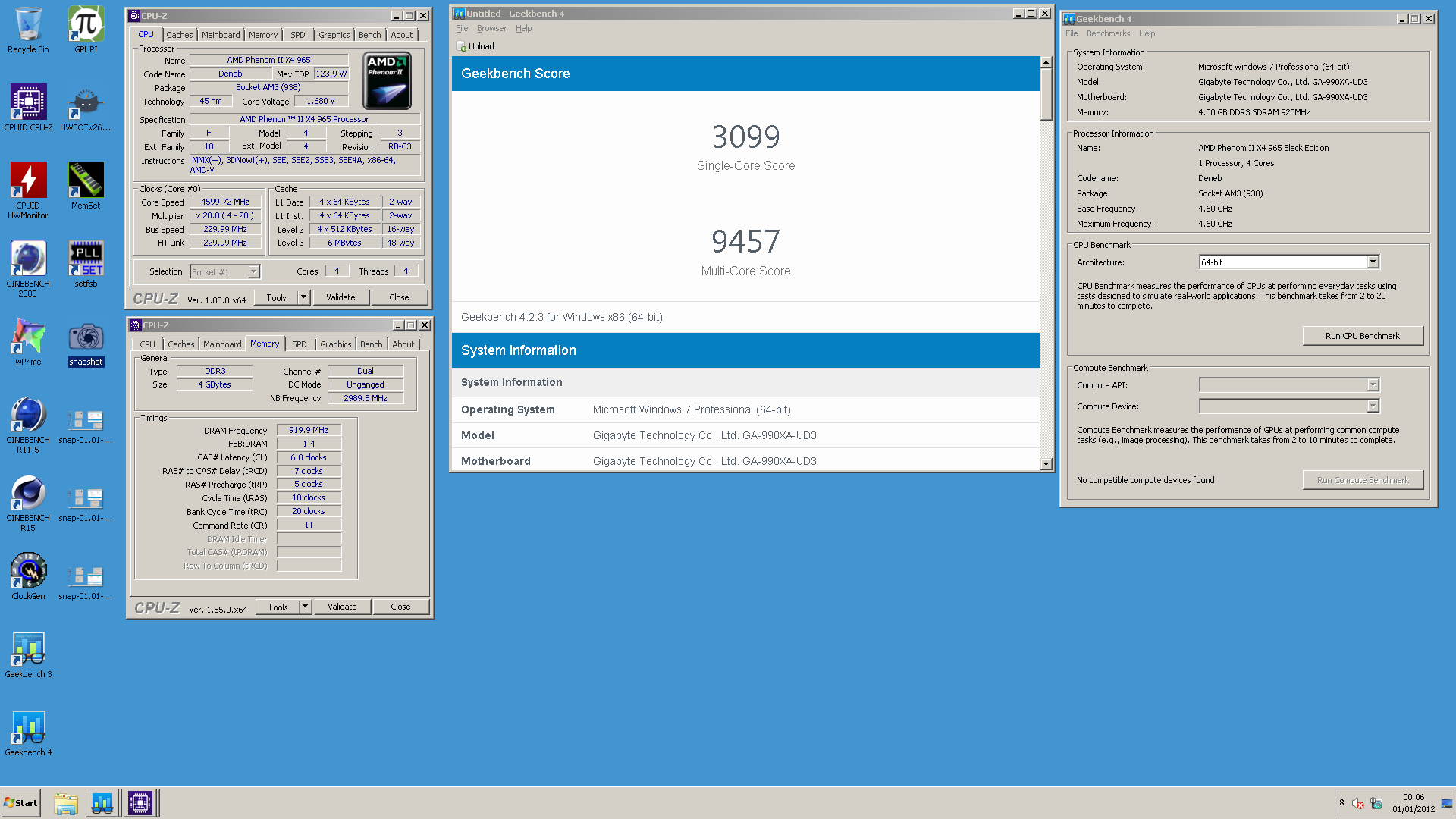Image resolution: width=1456 pixels, height=819 pixels.
Task: Click the Start button
Action: [20, 803]
